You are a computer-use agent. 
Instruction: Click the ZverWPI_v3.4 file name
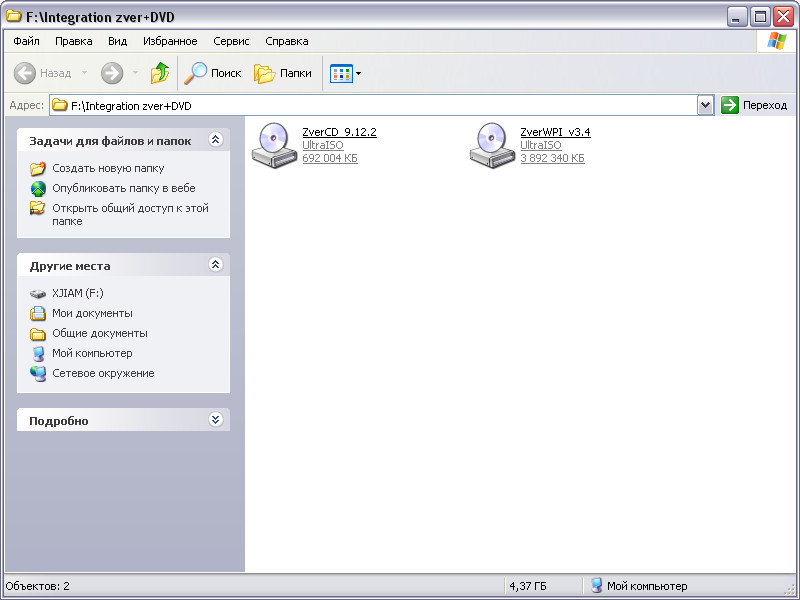click(555, 132)
